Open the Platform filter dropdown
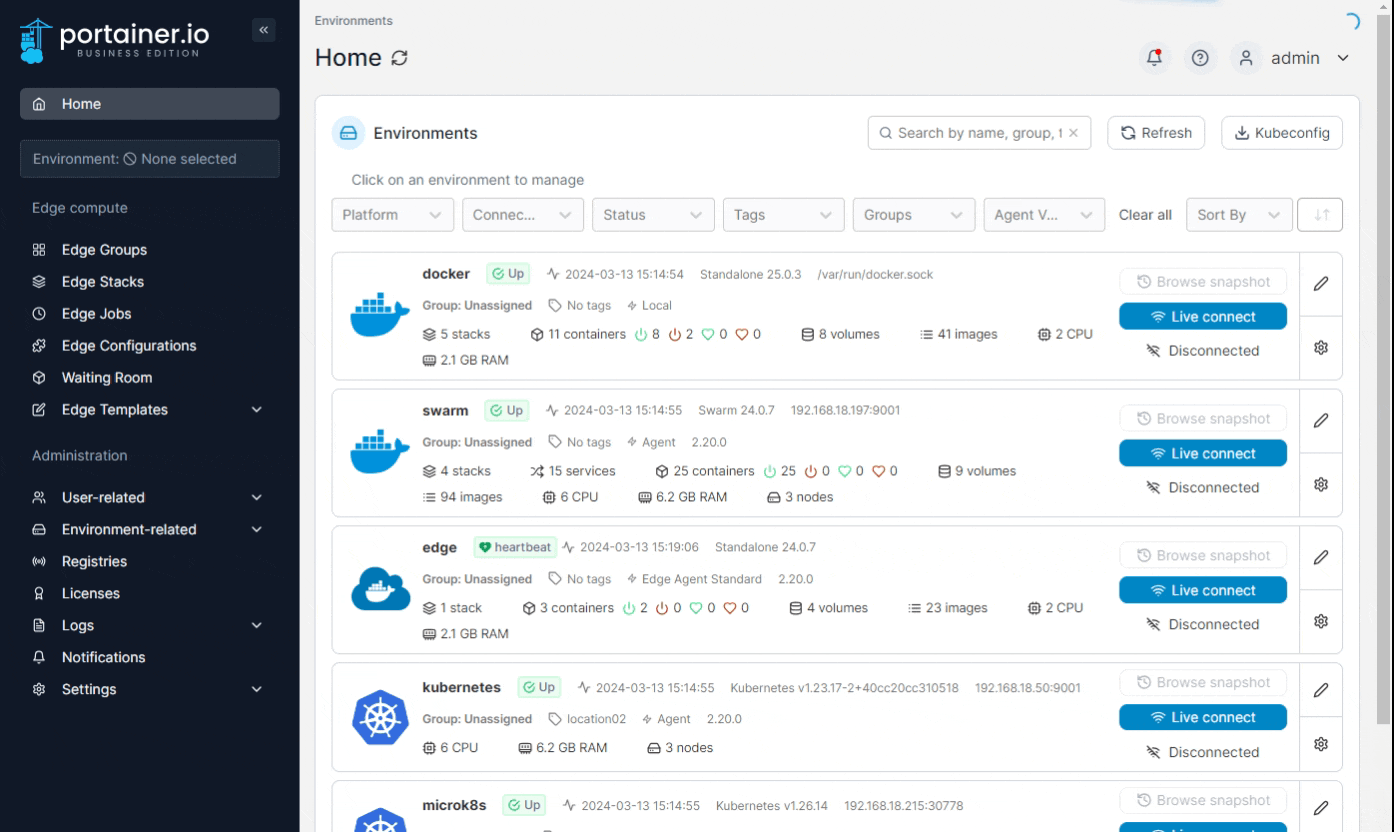This screenshot has height=832, width=1394. point(392,215)
